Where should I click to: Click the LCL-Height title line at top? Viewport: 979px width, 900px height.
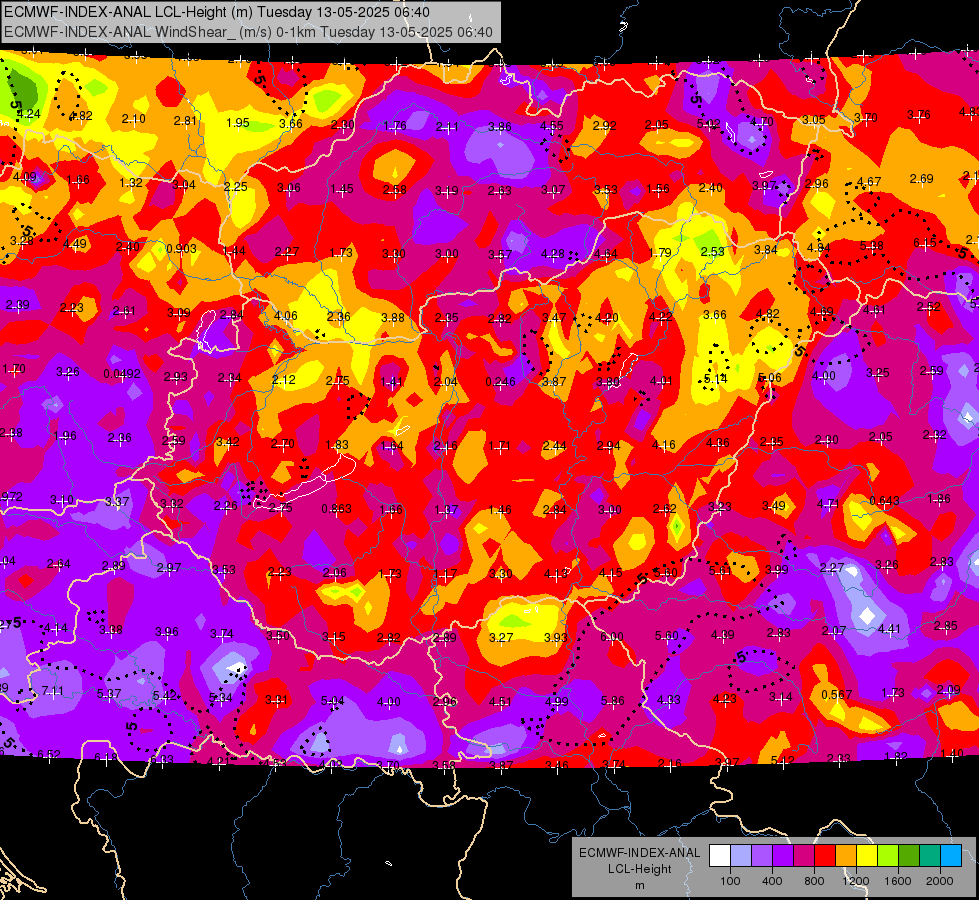coord(217,12)
